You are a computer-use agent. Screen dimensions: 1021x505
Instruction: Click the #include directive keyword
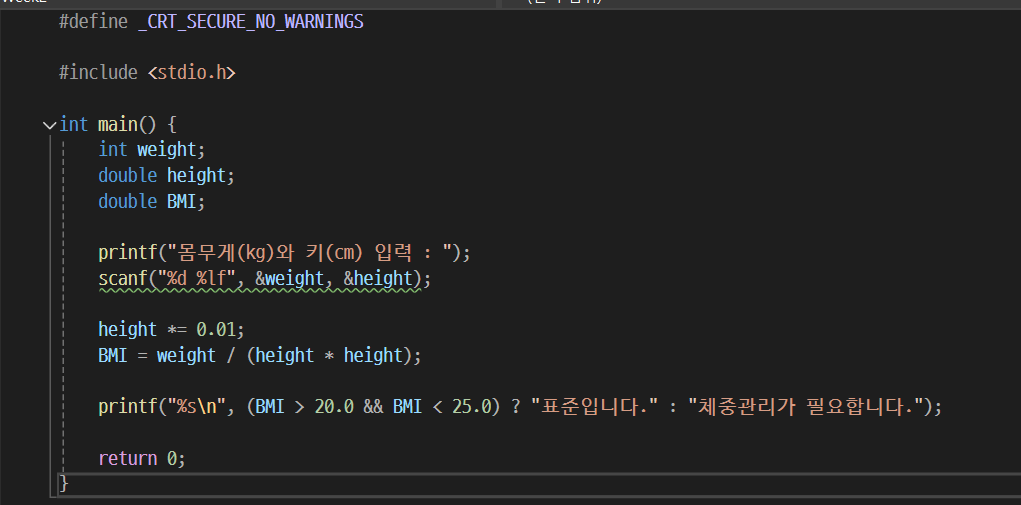[98, 73]
